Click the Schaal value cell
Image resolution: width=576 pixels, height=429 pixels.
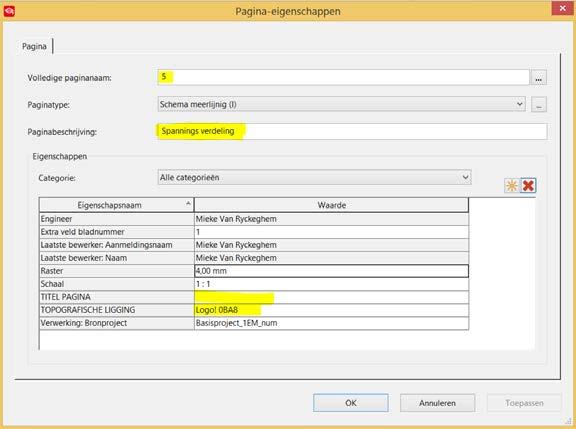click(331, 284)
